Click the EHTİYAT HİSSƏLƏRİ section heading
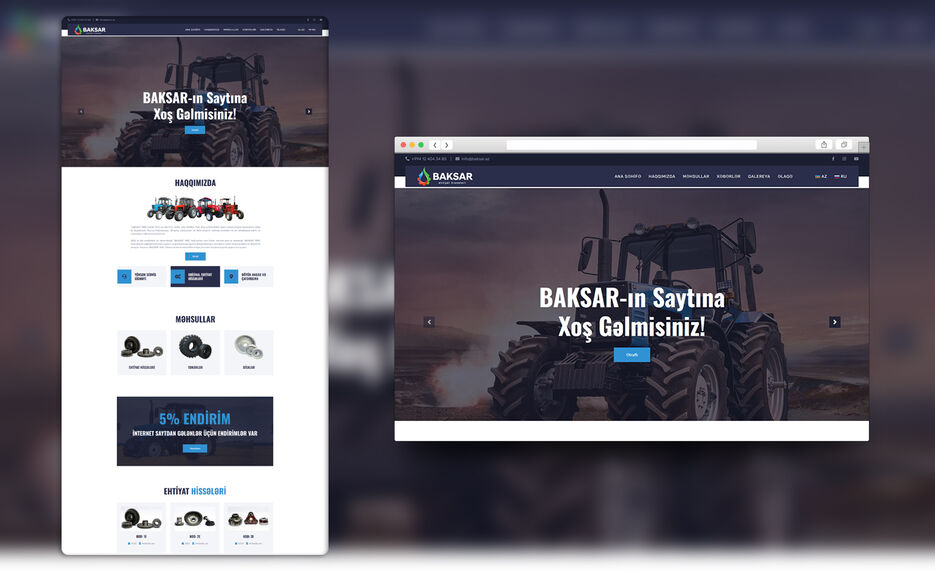The image size is (935, 573). (195, 491)
